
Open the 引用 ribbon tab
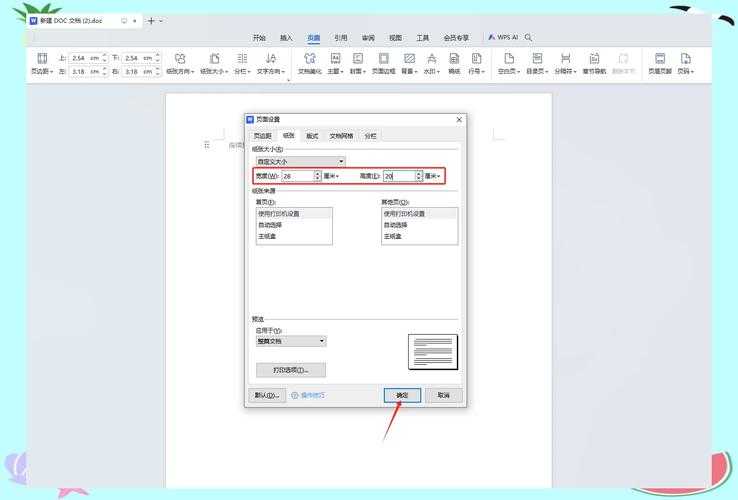(x=341, y=37)
